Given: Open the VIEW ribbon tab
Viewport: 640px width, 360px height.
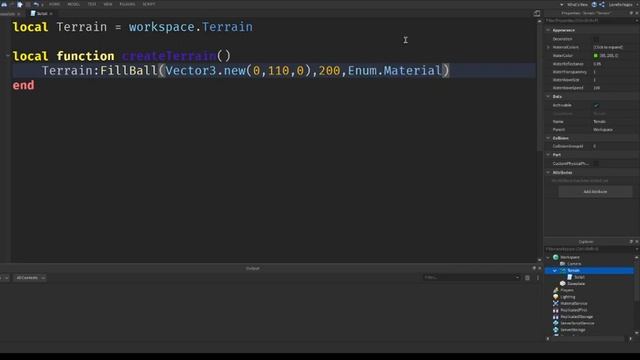Looking at the screenshot, I should click(108, 4).
